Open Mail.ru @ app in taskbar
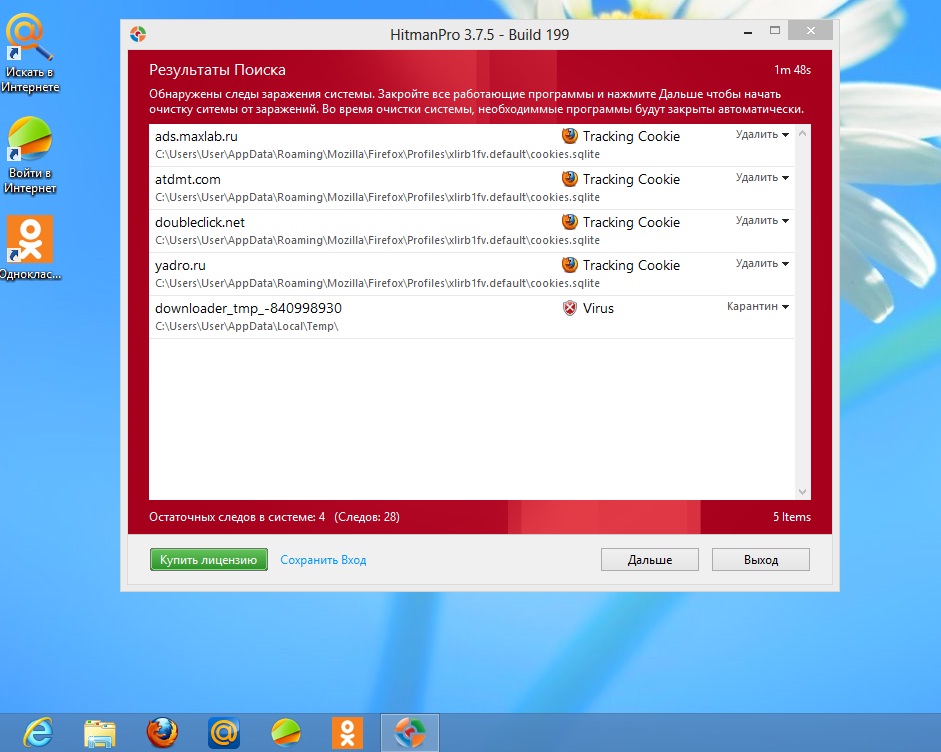The image size is (941, 752). [x=224, y=733]
